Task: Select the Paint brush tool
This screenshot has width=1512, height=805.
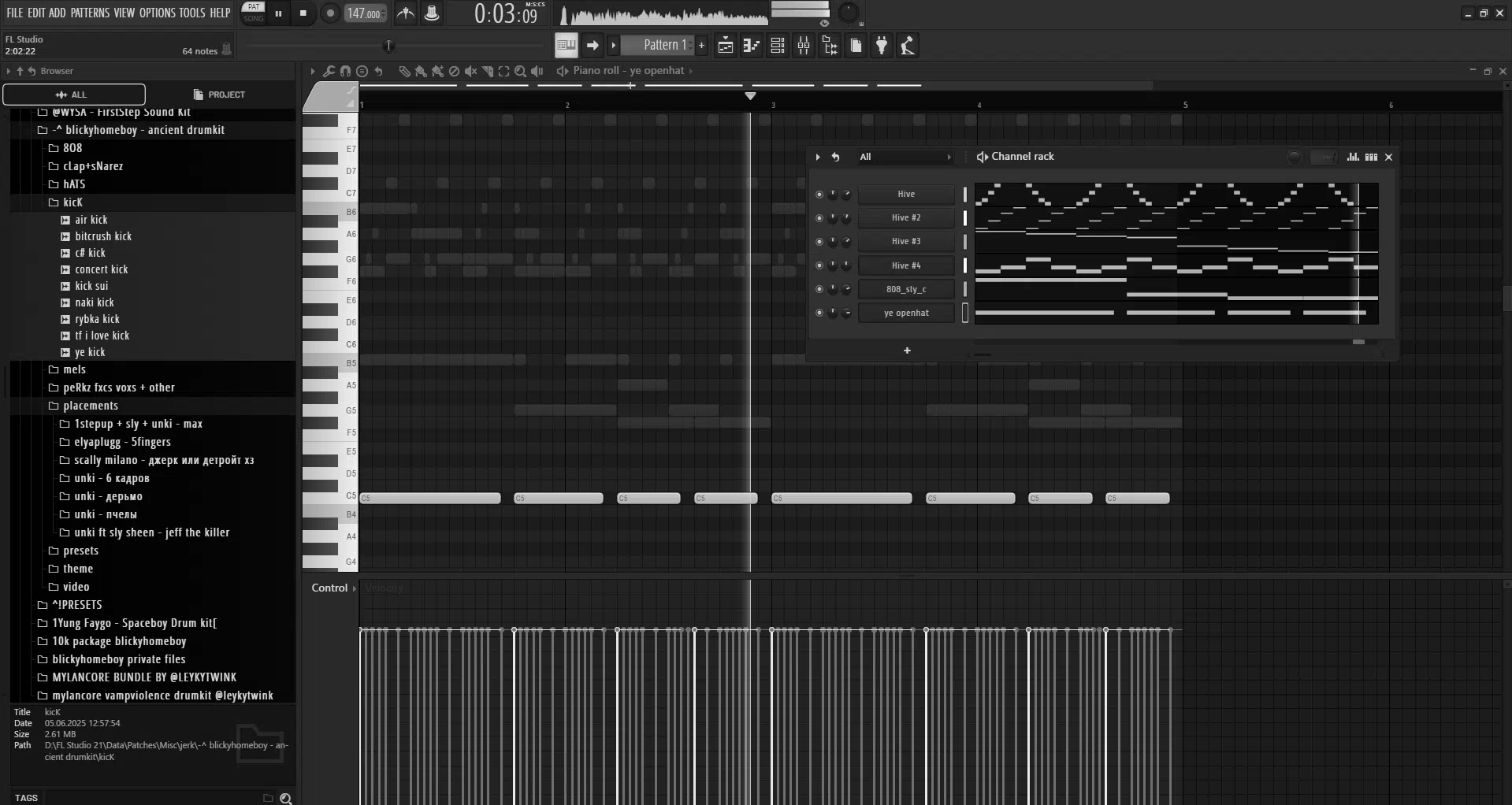Action: (421, 71)
